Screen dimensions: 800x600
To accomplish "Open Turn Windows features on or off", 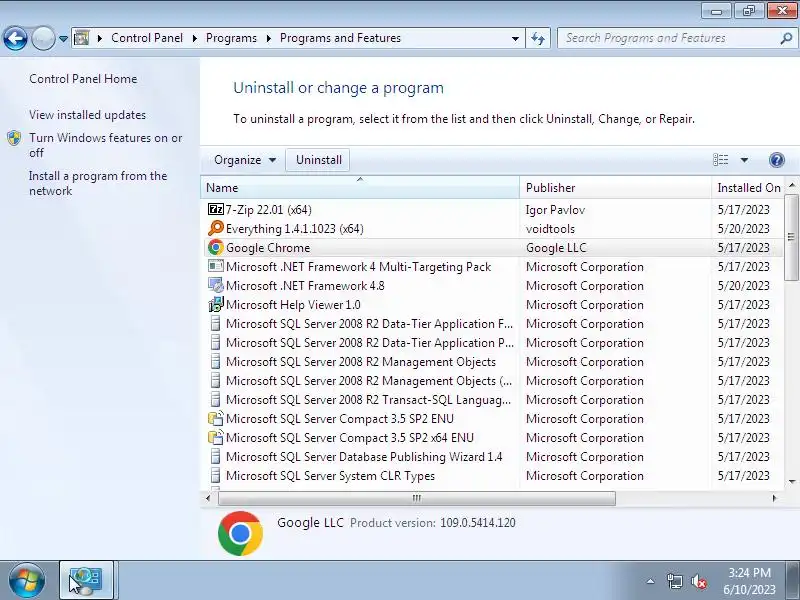I will (x=106, y=145).
